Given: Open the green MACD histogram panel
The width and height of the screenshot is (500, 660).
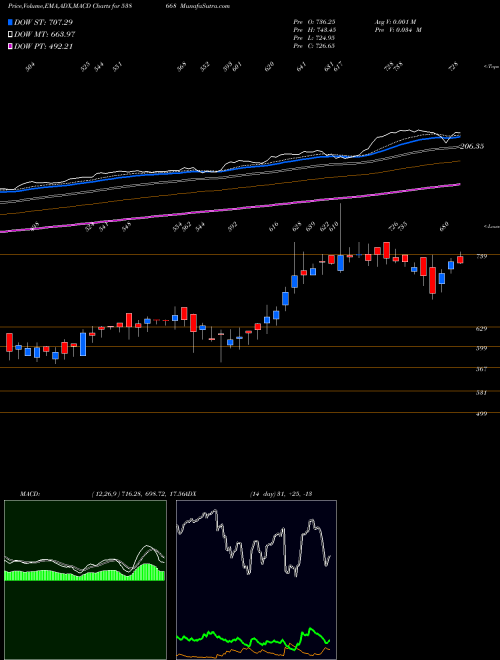Looking at the screenshot, I should click(85, 580).
